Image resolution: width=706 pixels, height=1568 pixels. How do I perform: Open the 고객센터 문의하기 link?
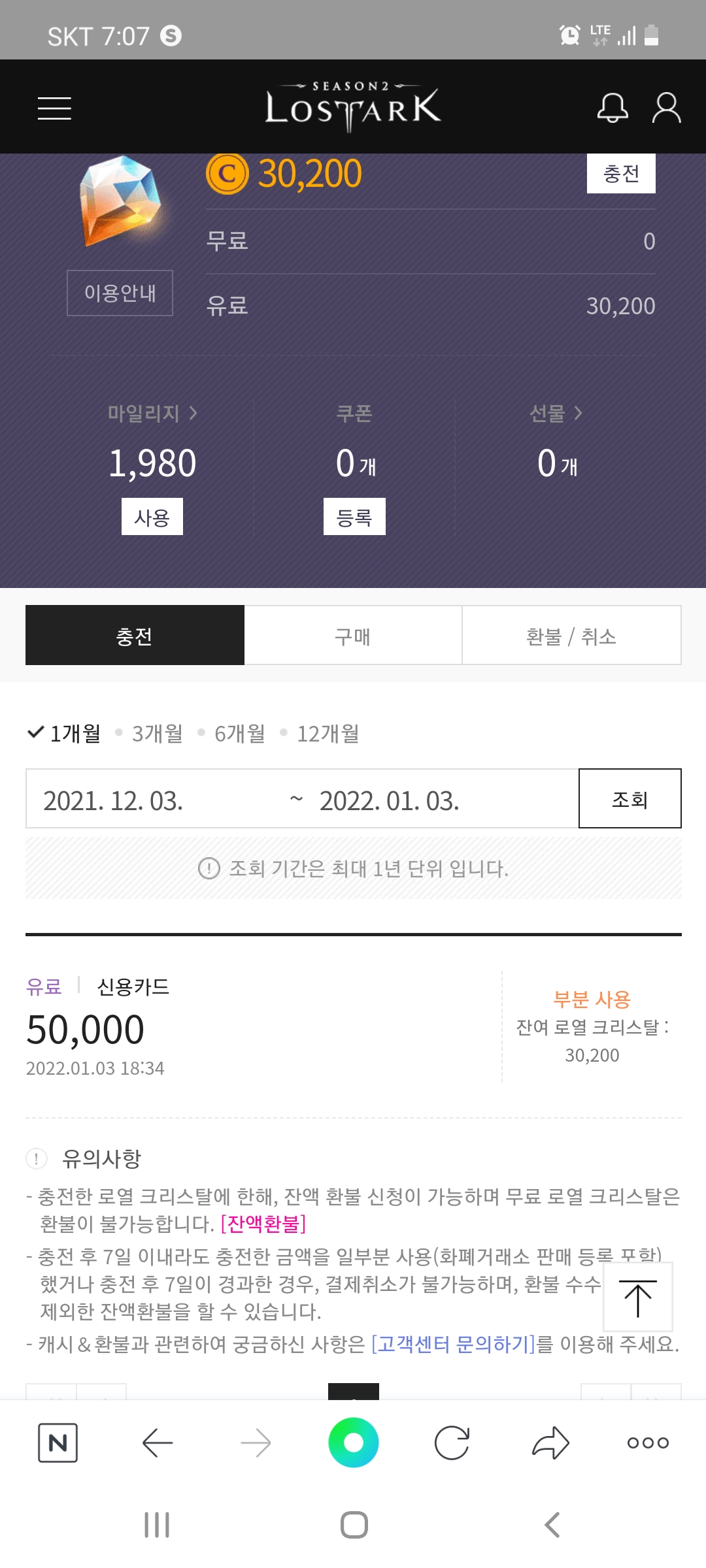pyautogui.click(x=453, y=1345)
